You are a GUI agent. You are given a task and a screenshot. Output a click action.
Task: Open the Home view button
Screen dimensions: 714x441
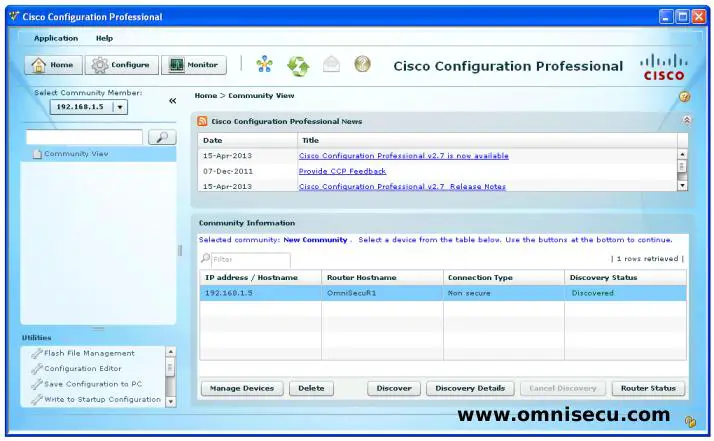point(53,65)
